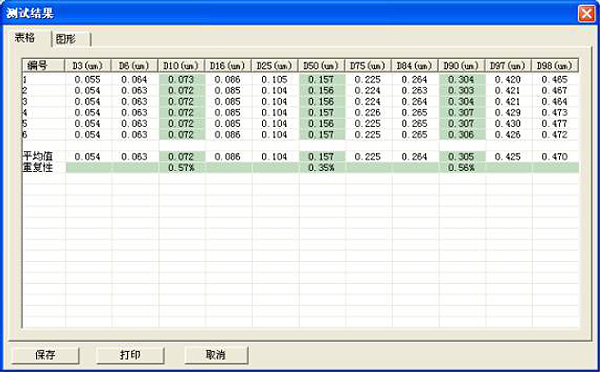Click the 0.470 average cell under D98
600x372 pixels.
(x=555, y=157)
